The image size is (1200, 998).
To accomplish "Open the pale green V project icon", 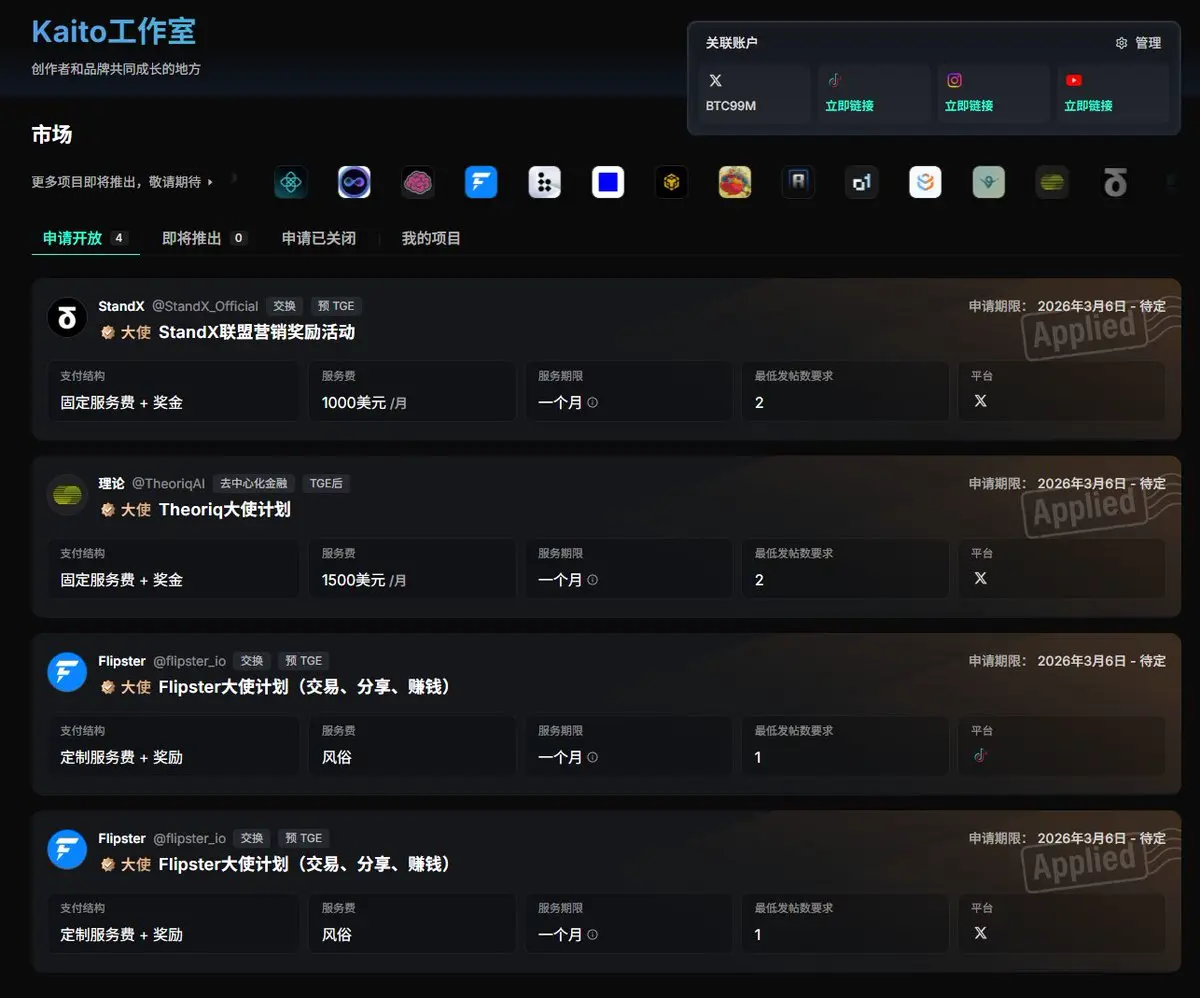I will pyautogui.click(x=989, y=182).
